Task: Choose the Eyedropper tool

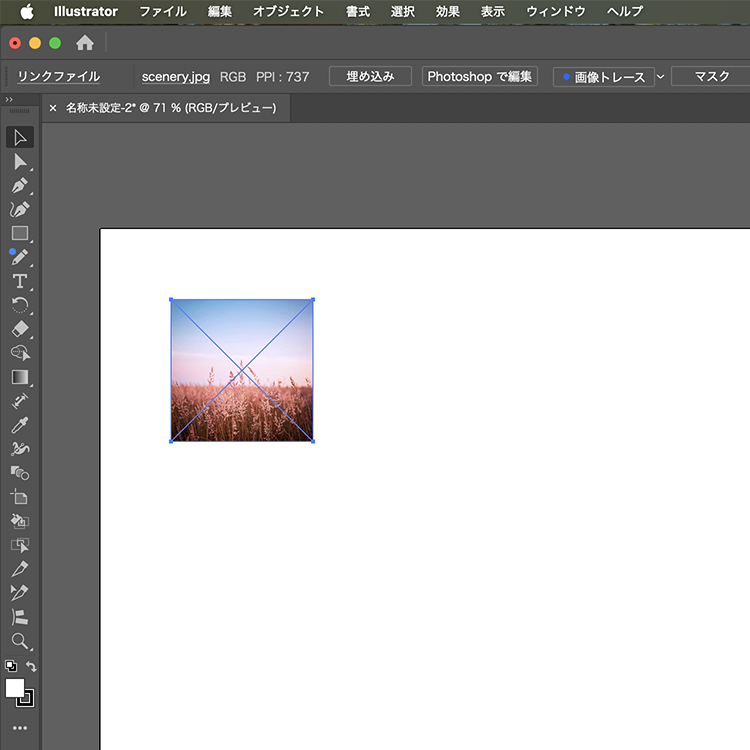Action: click(x=20, y=425)
